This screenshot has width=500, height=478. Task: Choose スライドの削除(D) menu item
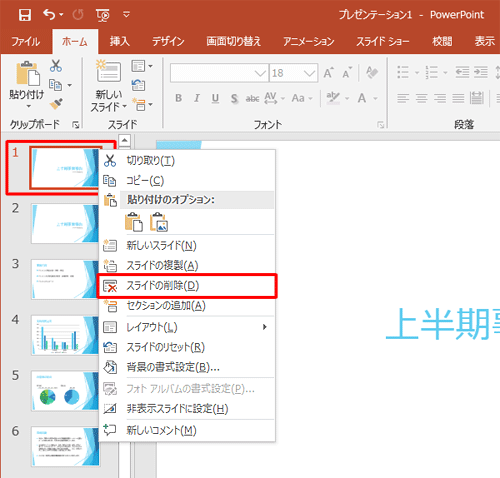click(x=187, y=286)
